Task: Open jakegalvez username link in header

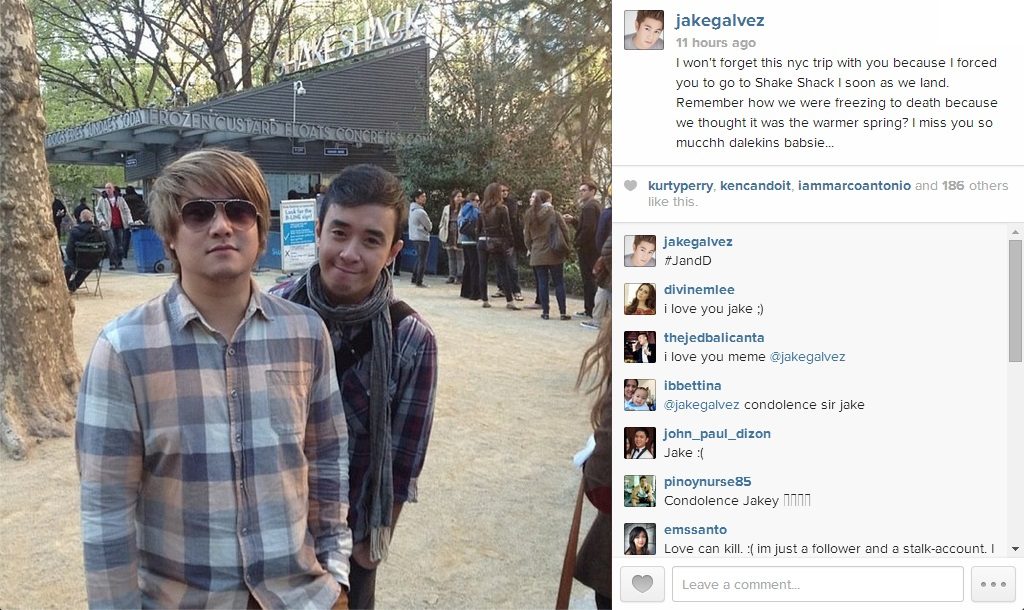Action: 720,21
